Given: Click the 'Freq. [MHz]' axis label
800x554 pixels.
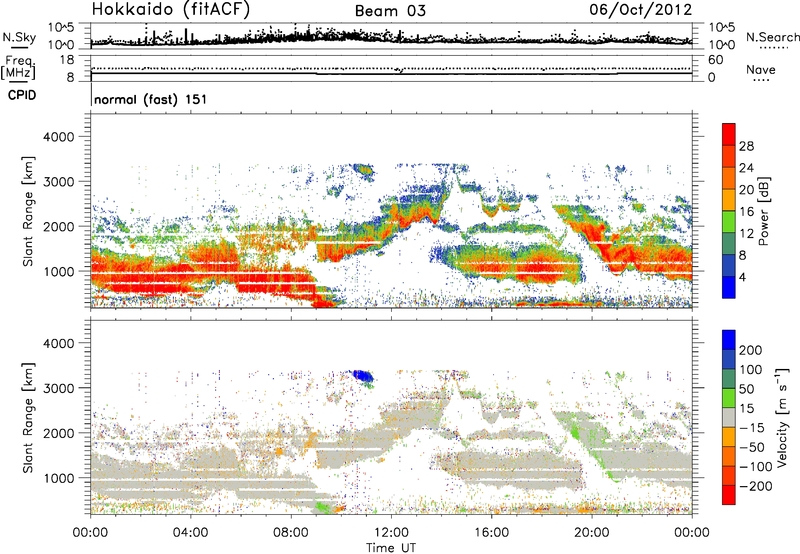Looking at the screenshot, I should (x=19, y=67).
